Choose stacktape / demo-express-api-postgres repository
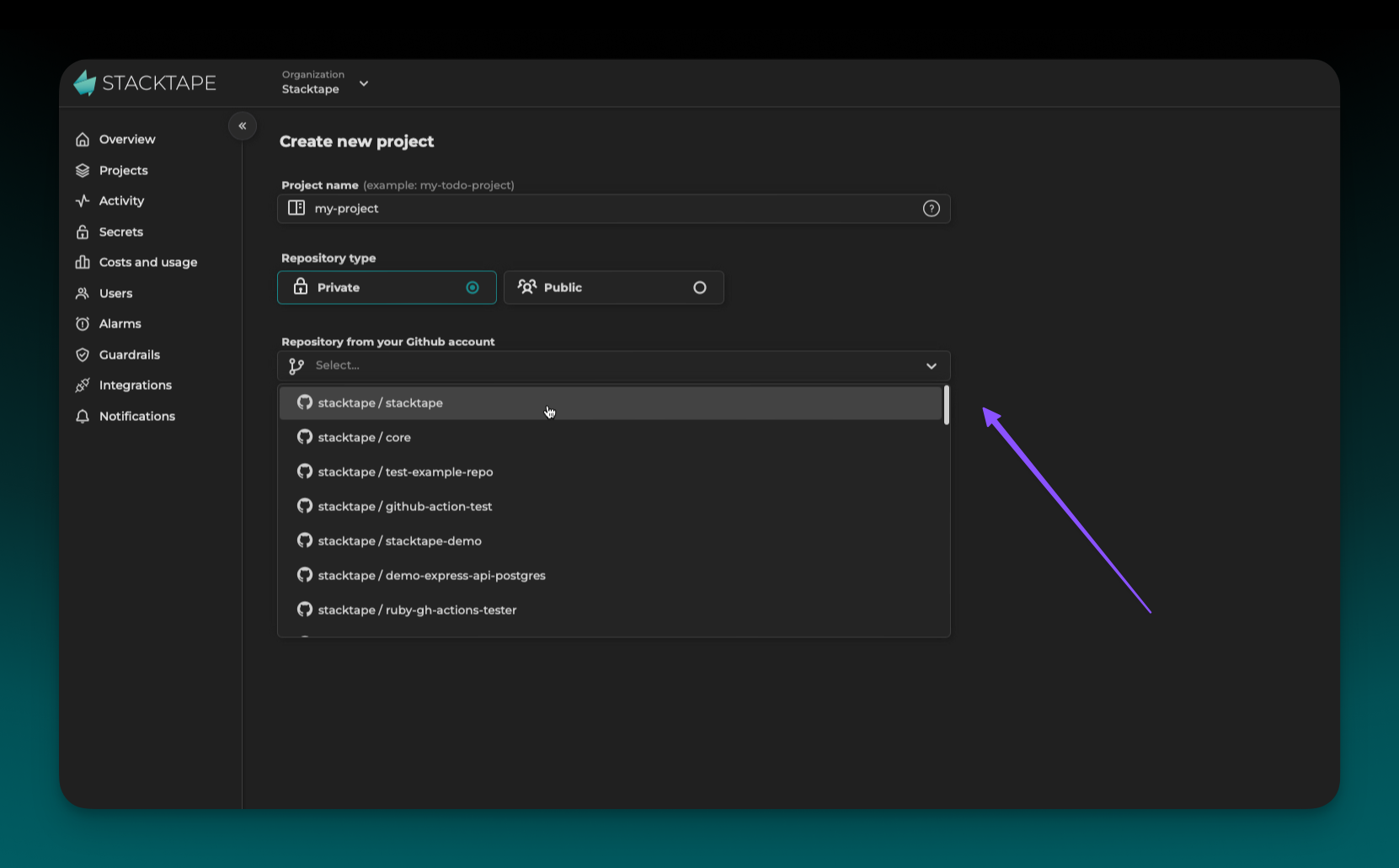1399x868 pixels. click(x=611, y=575)
